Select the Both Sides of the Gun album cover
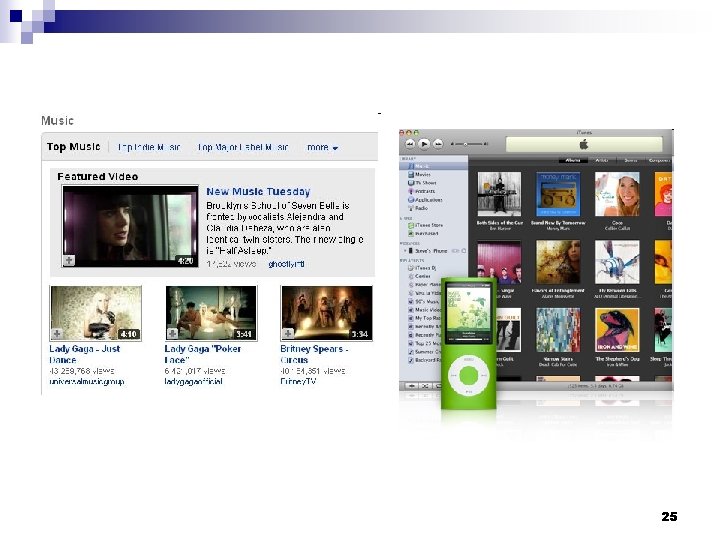Viewport: 720px width, 540px height. (499, 194)
